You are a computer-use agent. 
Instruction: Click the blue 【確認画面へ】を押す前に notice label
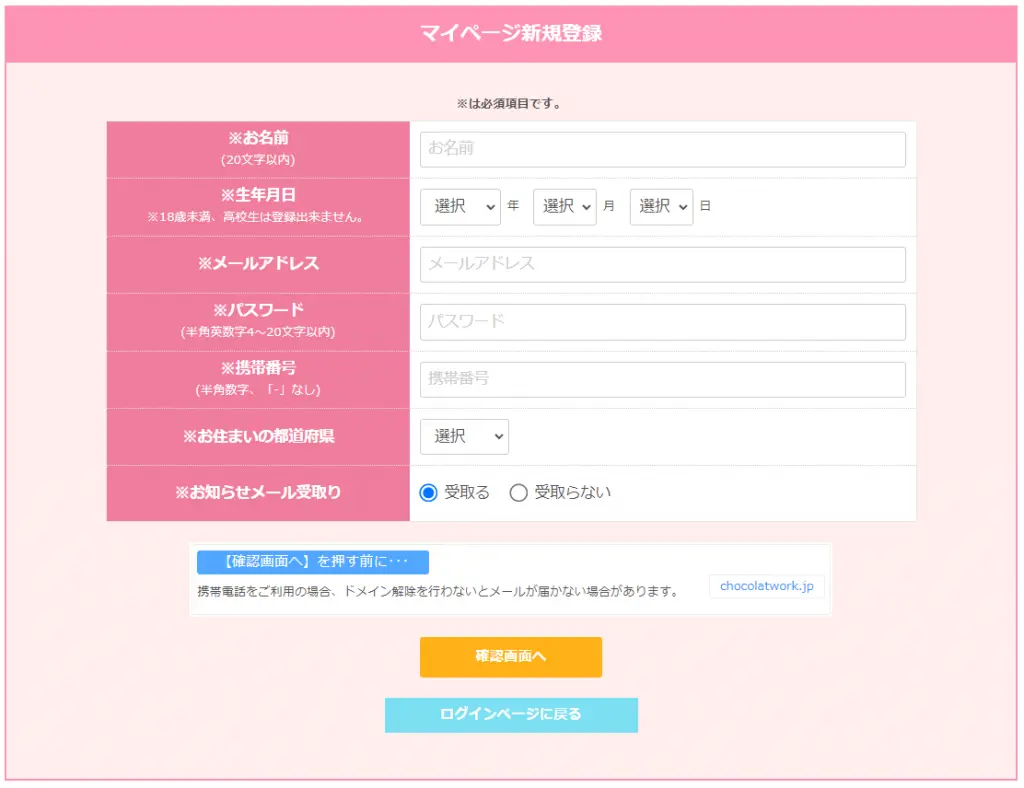coord(313,562)
